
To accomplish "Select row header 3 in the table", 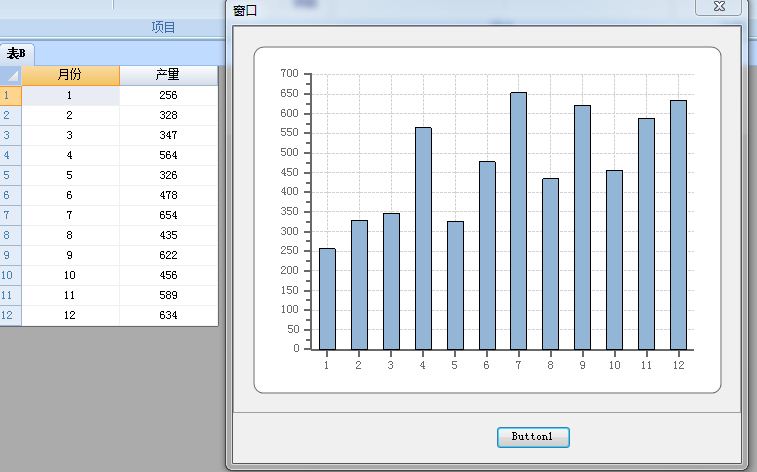I will click(11, 136).
